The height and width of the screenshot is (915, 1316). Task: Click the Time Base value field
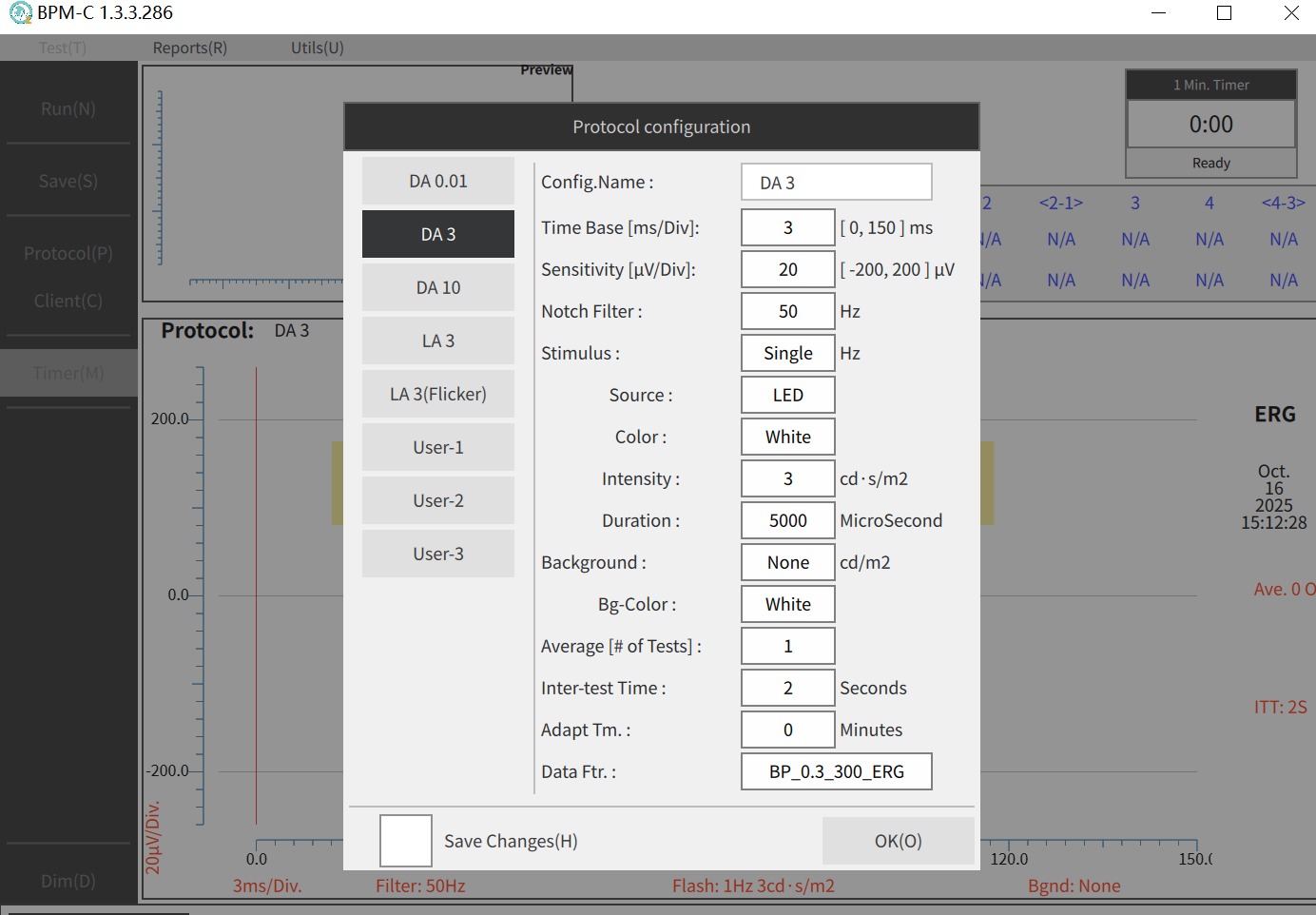tap(787, 227)
